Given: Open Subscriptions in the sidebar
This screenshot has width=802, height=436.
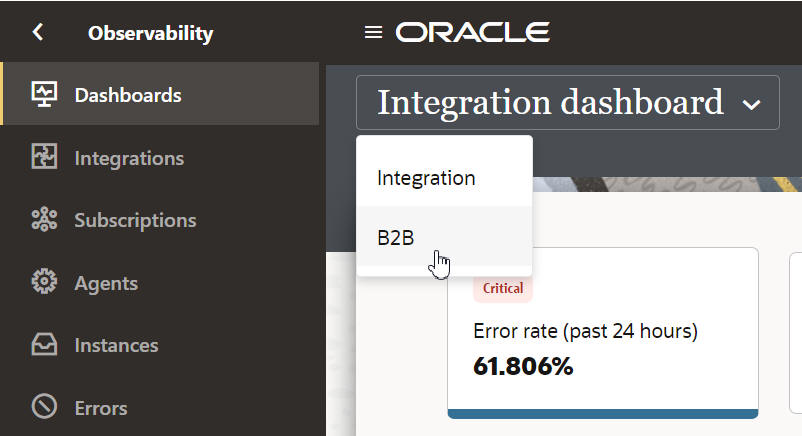Looking at the screenshot, I should click(135, 220).
